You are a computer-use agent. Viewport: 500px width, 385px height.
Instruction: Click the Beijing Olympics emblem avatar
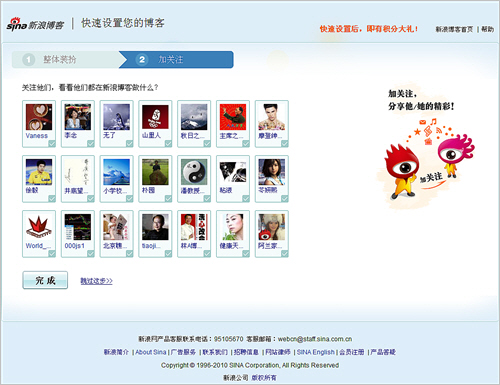(155, 117)
